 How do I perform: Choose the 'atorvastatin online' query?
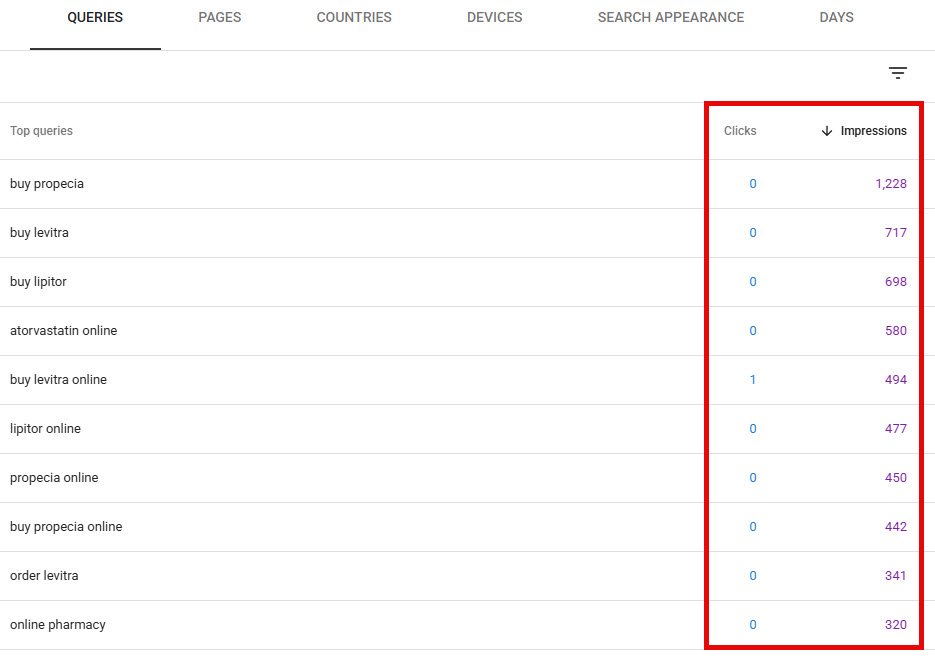tap(63, 330)
